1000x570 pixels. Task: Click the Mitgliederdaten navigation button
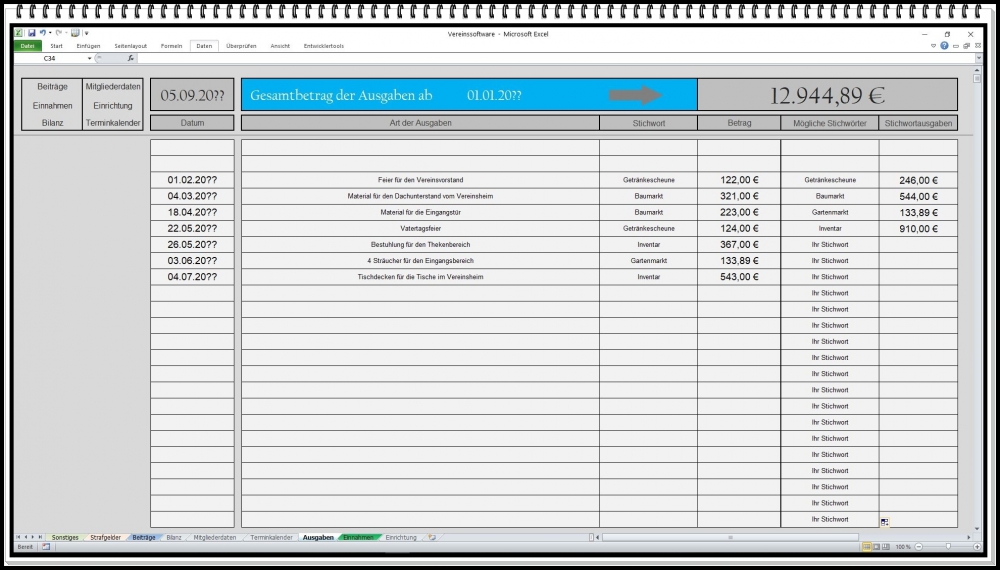pyautogui.click(x=113, y=87)
